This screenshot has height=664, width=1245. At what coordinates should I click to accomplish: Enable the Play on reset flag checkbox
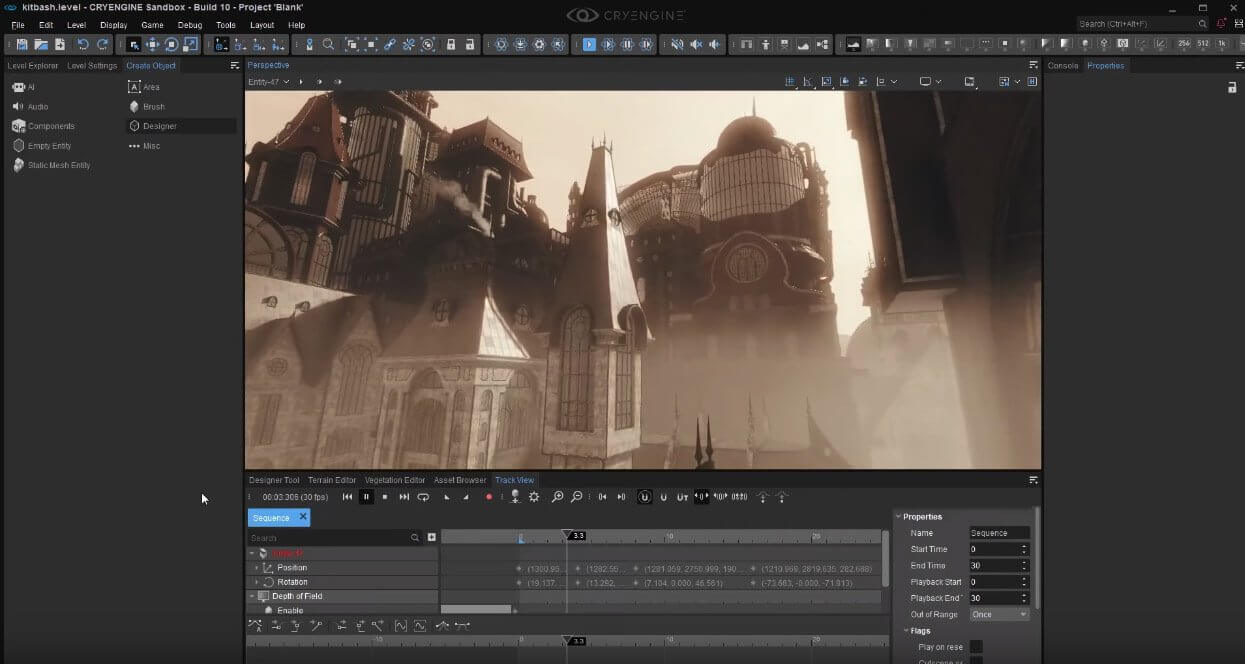[x=977, y=646]
